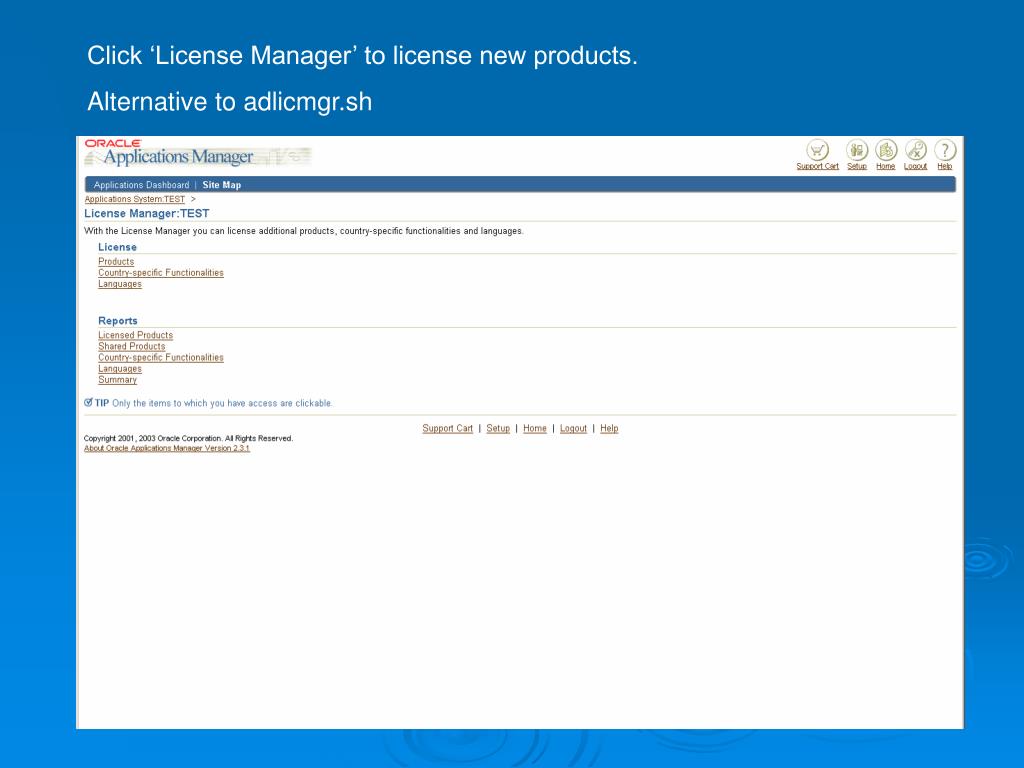Image resolution: width=1024 pixels, height=768 pixels.
Task: Click License Manager:TEST page heading
Action: point(147,214)
